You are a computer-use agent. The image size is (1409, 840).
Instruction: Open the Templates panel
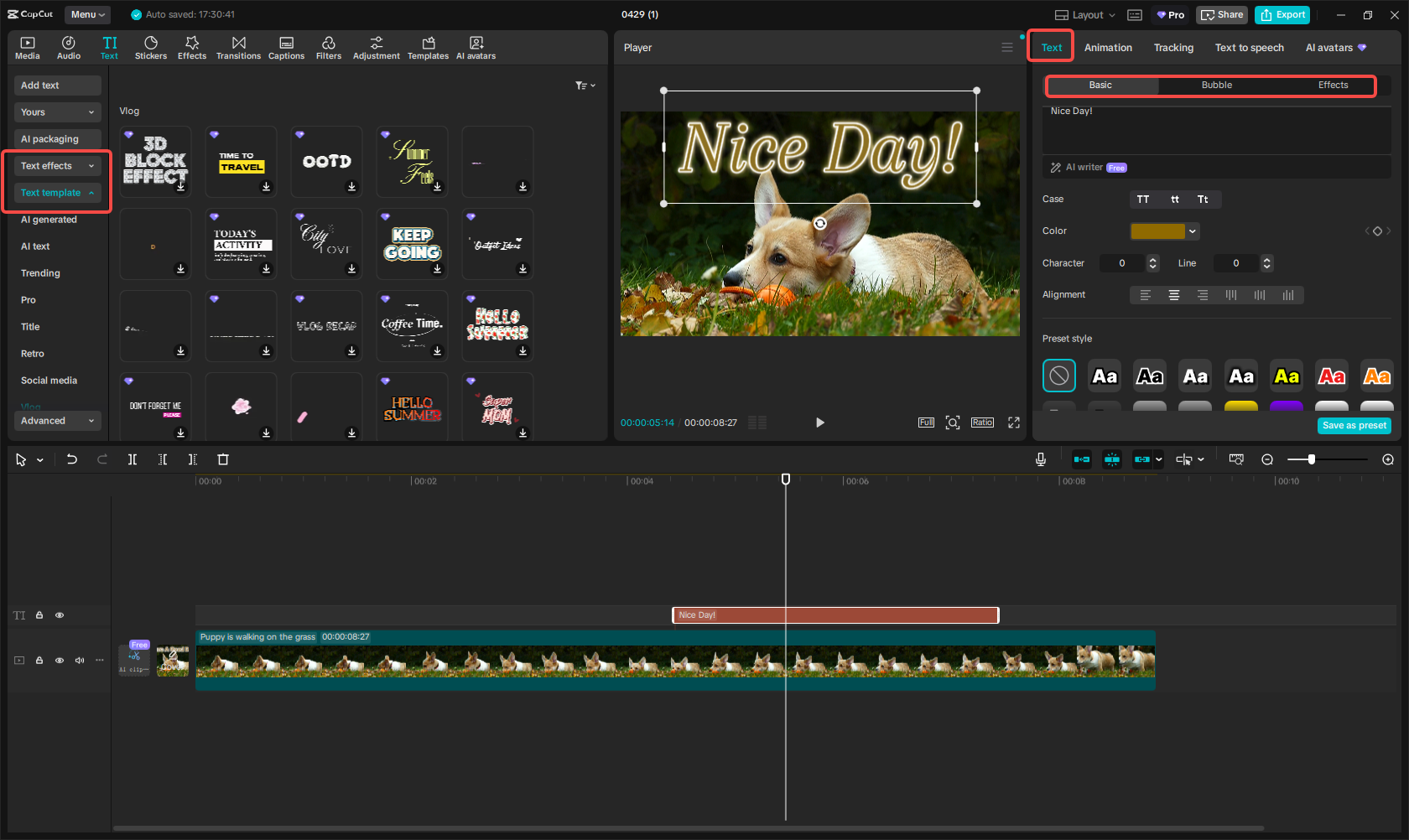click(429, 48)
